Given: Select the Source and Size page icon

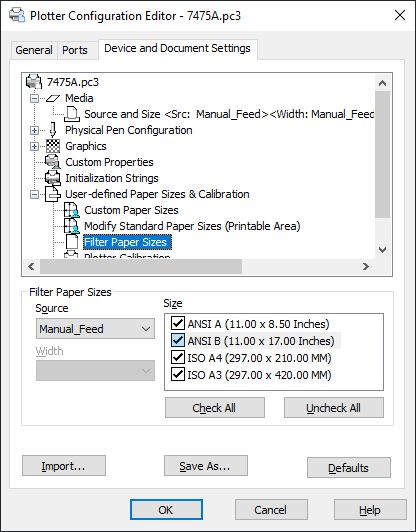Looking at the screenshot, I should tap(72, 114).
